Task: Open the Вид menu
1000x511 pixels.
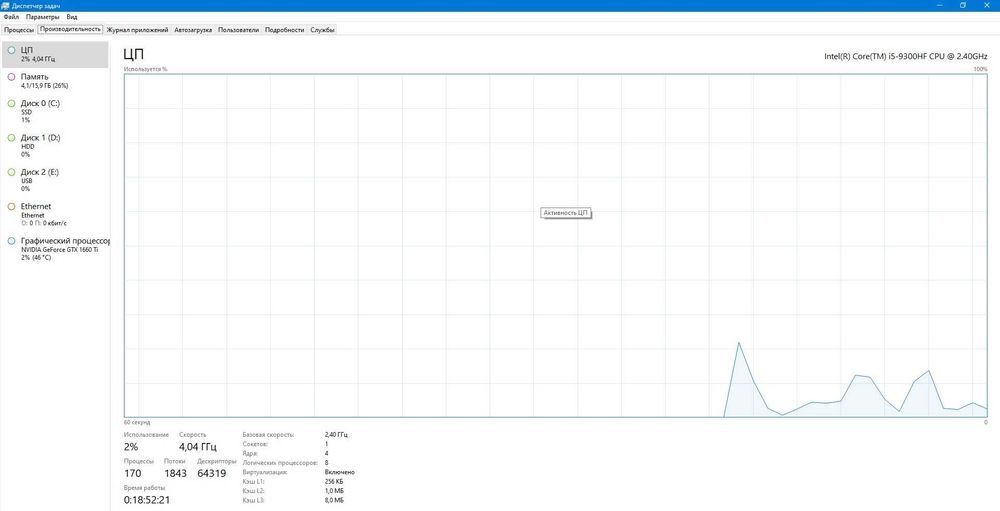Action: click(x=72, y=17)
